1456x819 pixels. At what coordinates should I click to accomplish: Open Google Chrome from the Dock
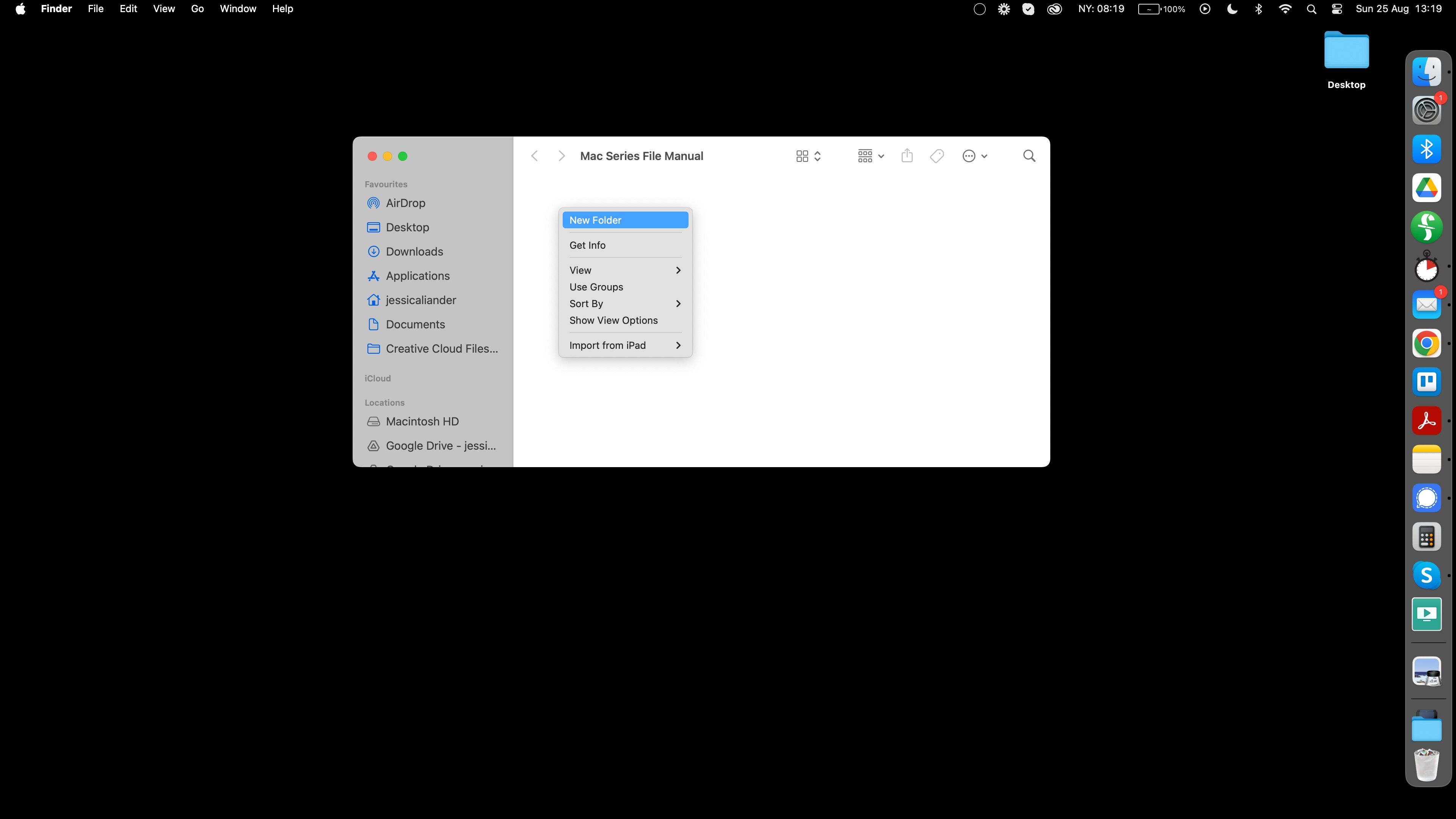tap(1426, 343)
